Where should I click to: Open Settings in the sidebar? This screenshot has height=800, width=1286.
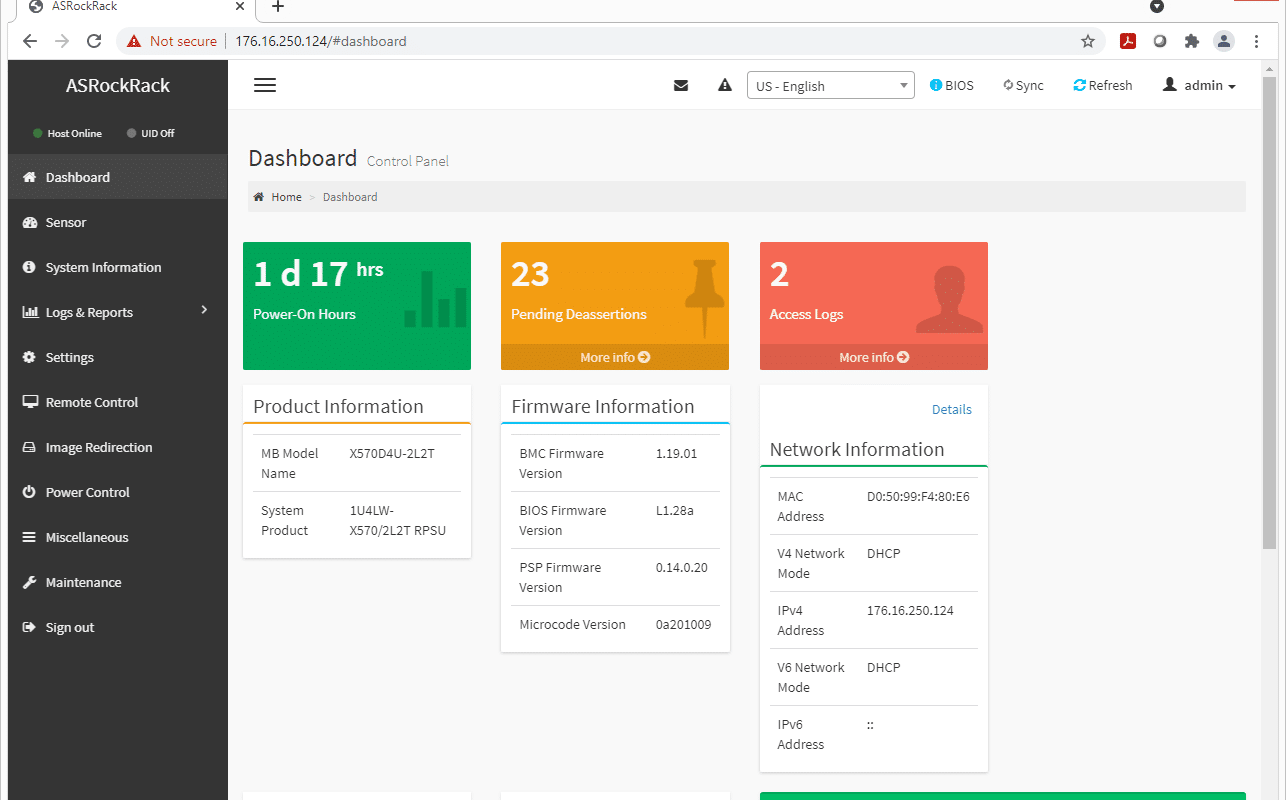click(118, 357)
